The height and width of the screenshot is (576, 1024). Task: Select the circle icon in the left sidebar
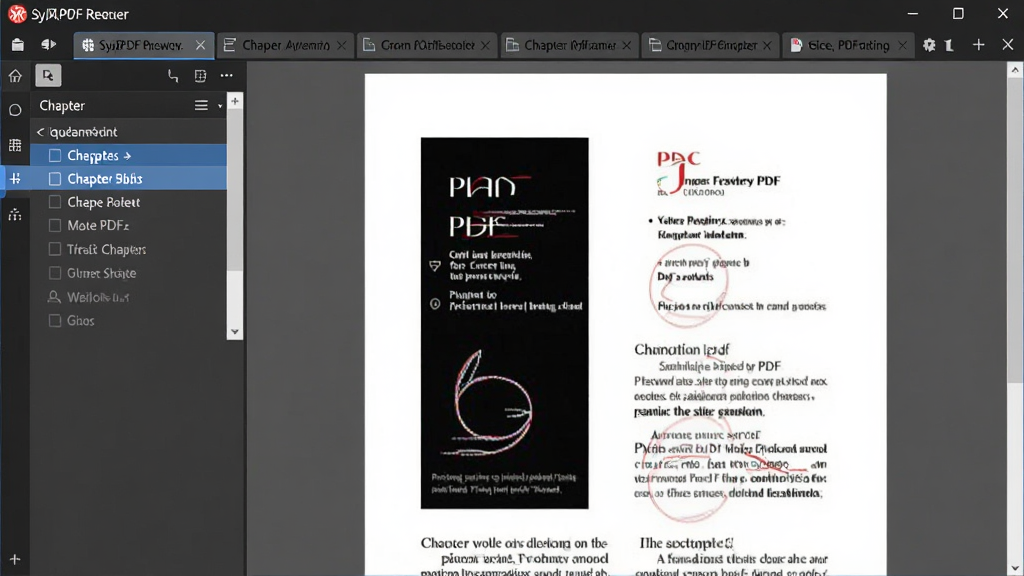pyautogui.click(x=15, y=110)
